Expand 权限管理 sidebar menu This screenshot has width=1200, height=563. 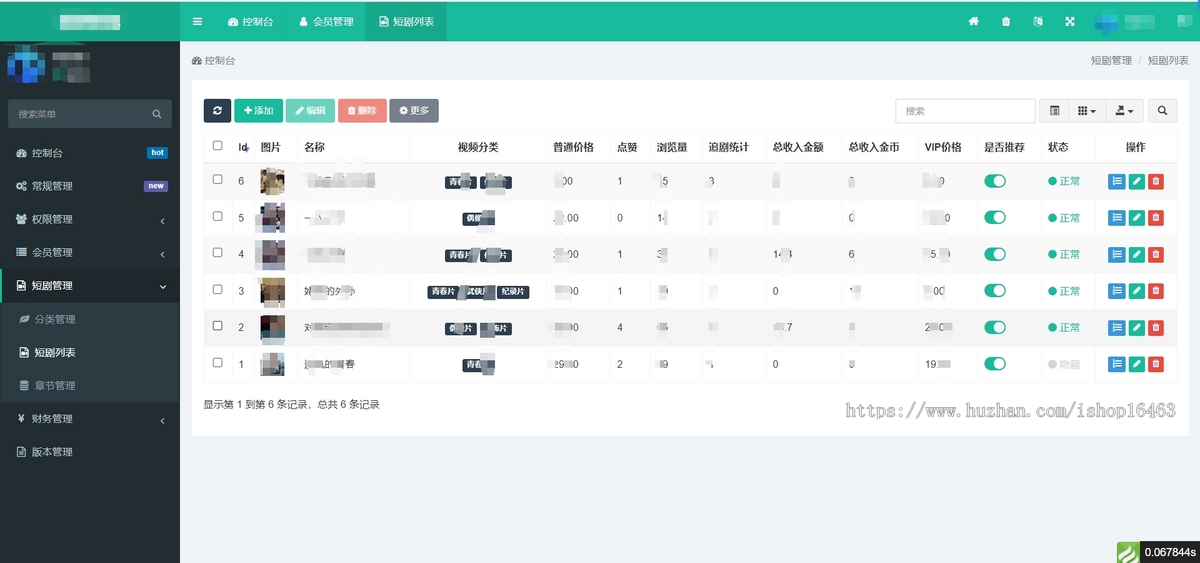pos(90,219)
